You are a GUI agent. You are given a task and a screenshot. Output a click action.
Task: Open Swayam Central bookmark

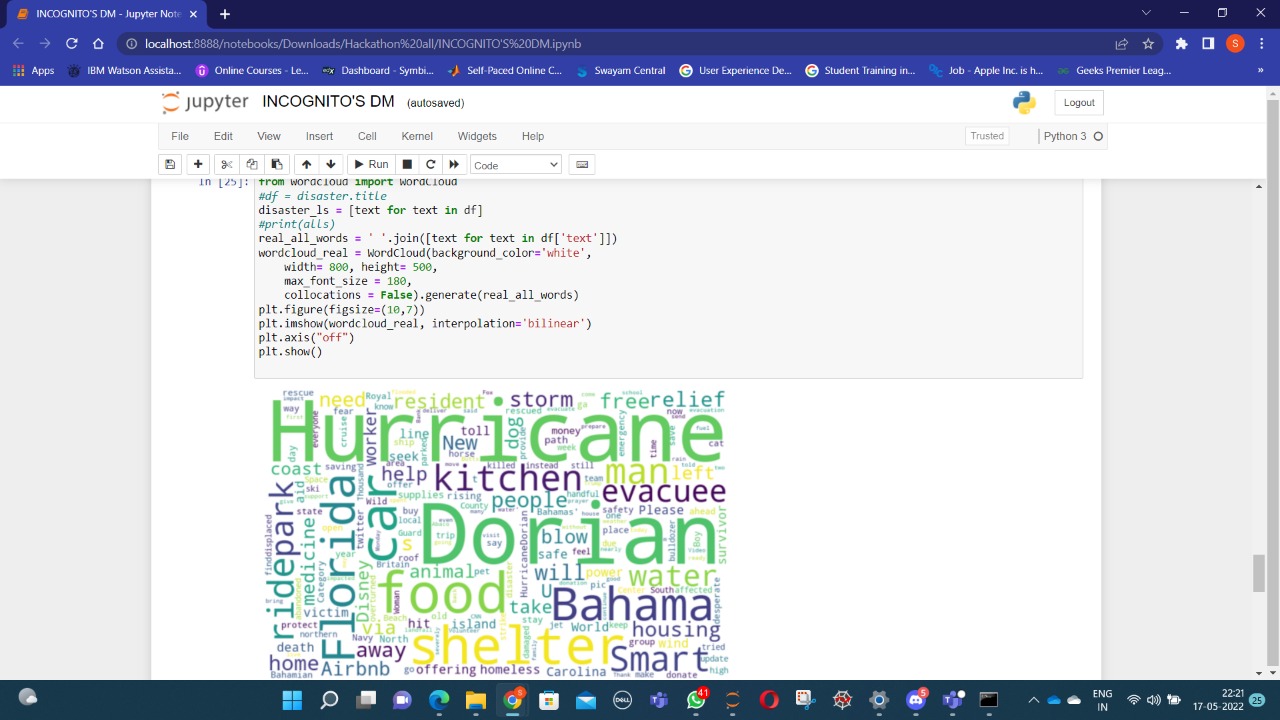(x=620, y=70)
